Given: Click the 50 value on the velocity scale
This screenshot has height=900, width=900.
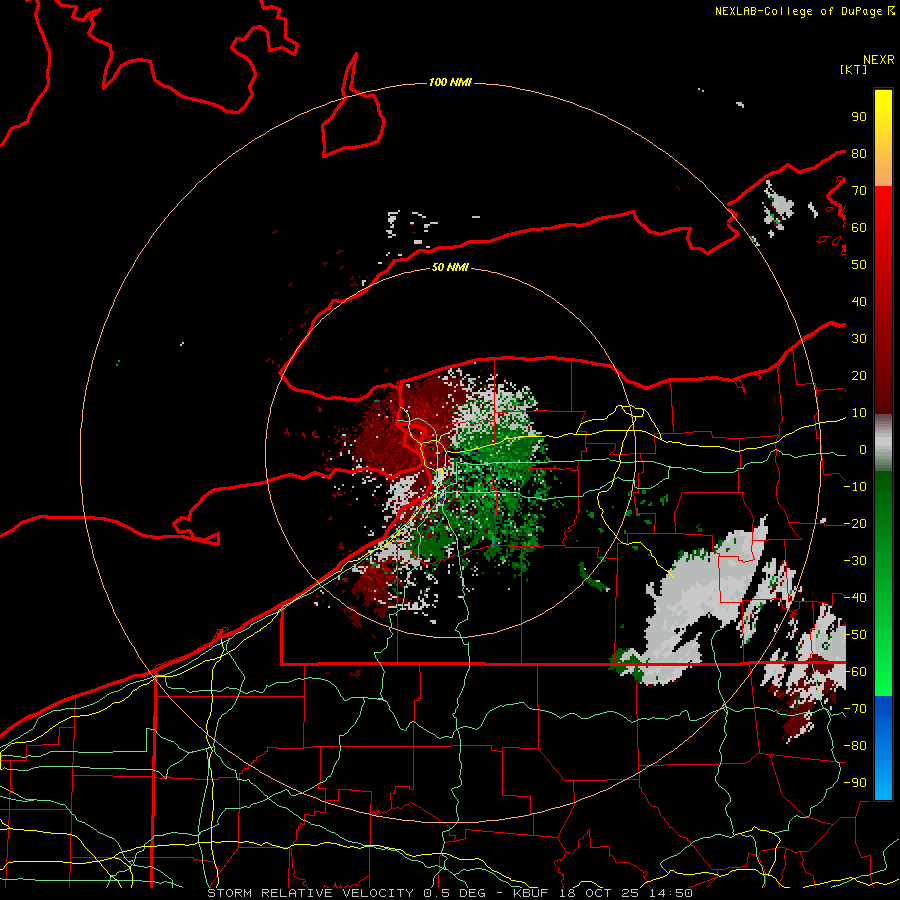Looking at the screenshot, I should 859,265.
